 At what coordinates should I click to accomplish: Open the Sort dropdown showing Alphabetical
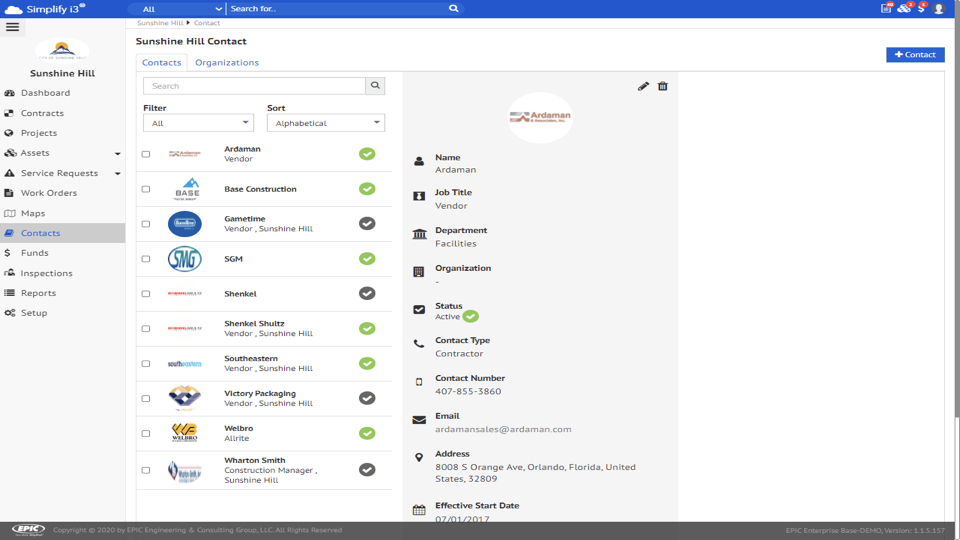tap(325, 123)
